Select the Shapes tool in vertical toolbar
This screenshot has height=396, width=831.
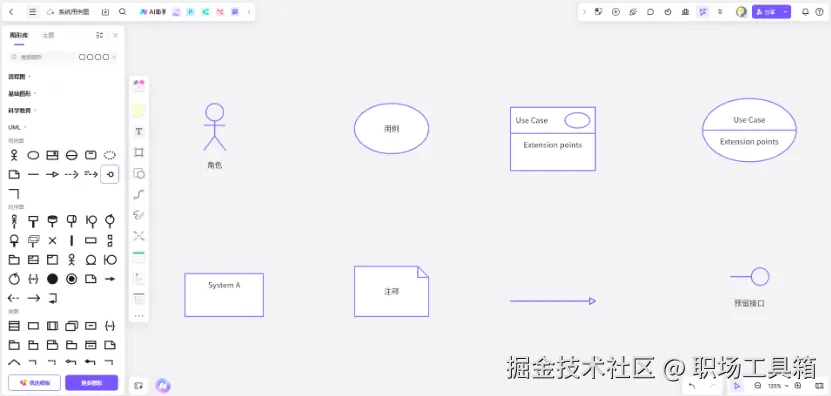click(139, 173)
